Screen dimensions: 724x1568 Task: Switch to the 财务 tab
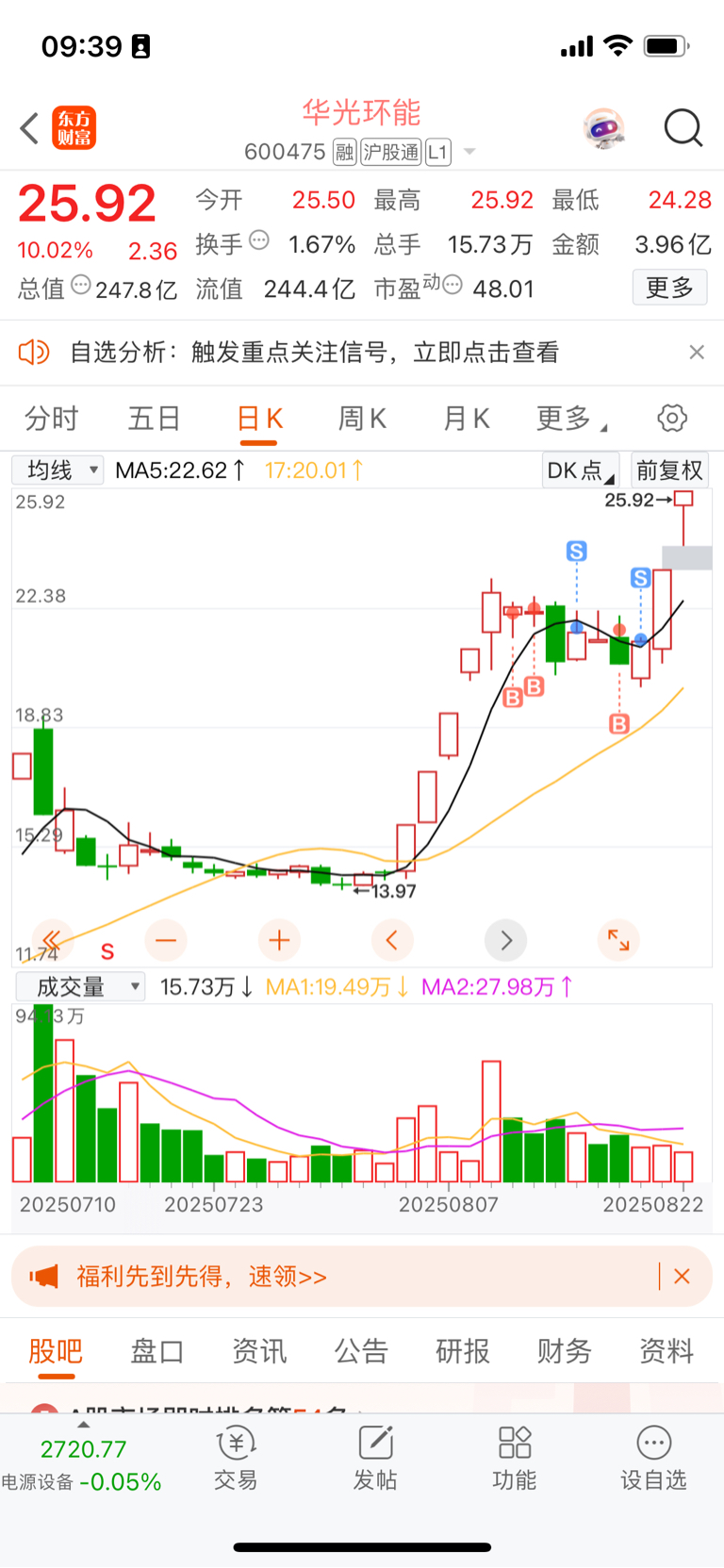[565, 1351]
